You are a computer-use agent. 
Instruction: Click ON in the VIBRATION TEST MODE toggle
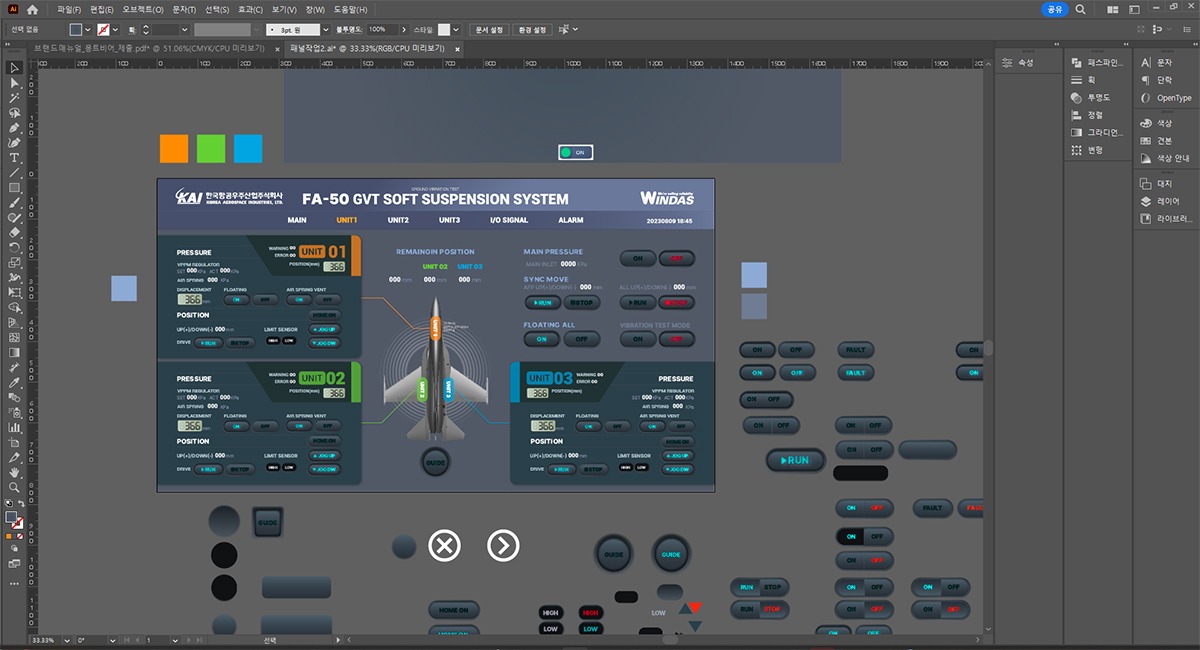pos(637,339)
